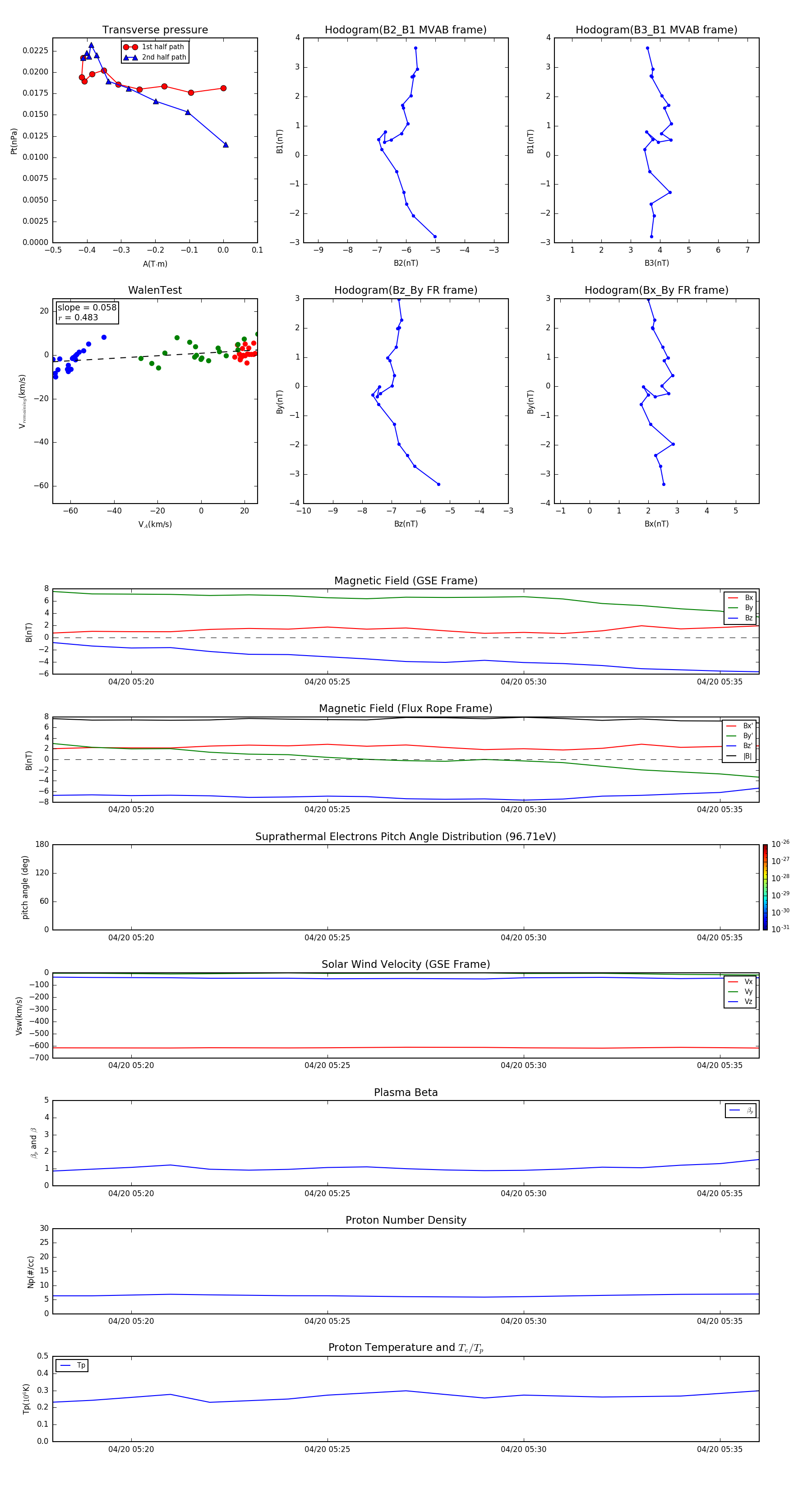Click the 'Transverse pressure' plot title
Image resolution: width=812 pixels, height=1489 pixels.
pos(155,30)
